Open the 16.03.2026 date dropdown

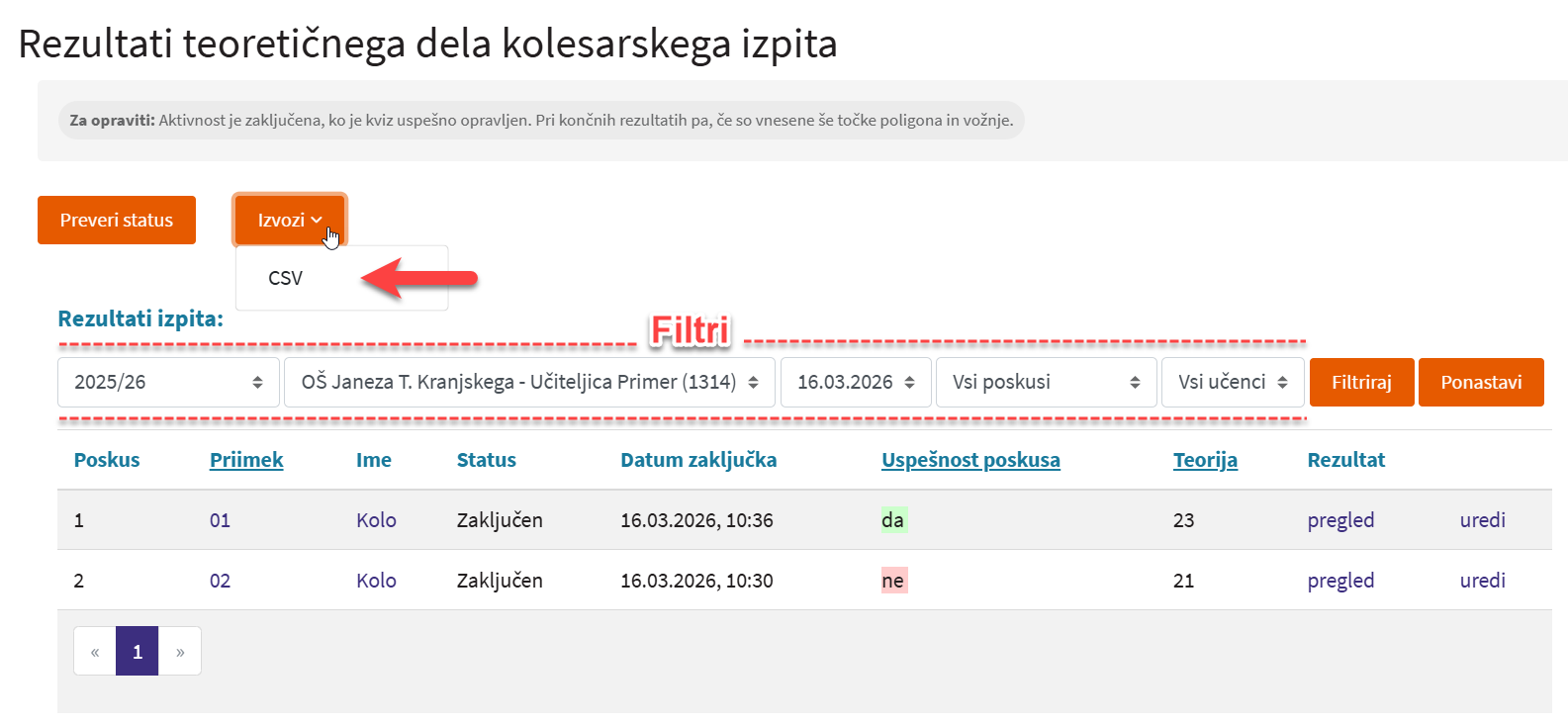[856, 382]
